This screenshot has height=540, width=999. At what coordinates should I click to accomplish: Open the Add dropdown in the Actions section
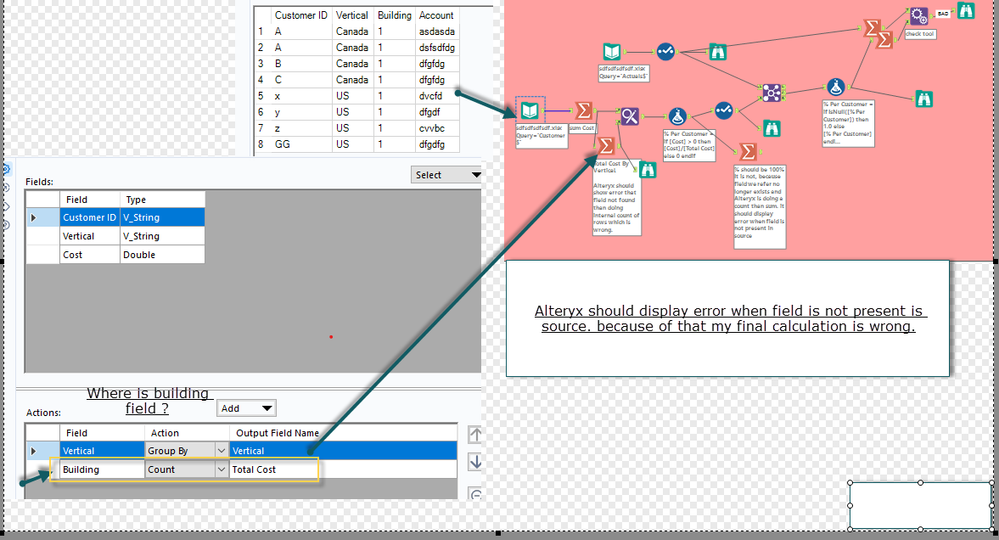point(247,408)
